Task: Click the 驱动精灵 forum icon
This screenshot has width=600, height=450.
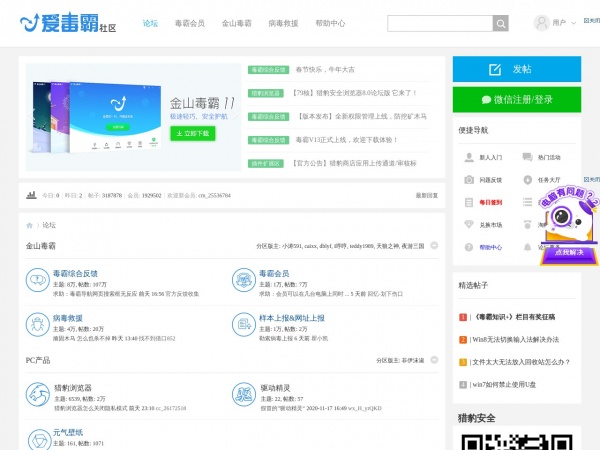Action: [244, 394]
